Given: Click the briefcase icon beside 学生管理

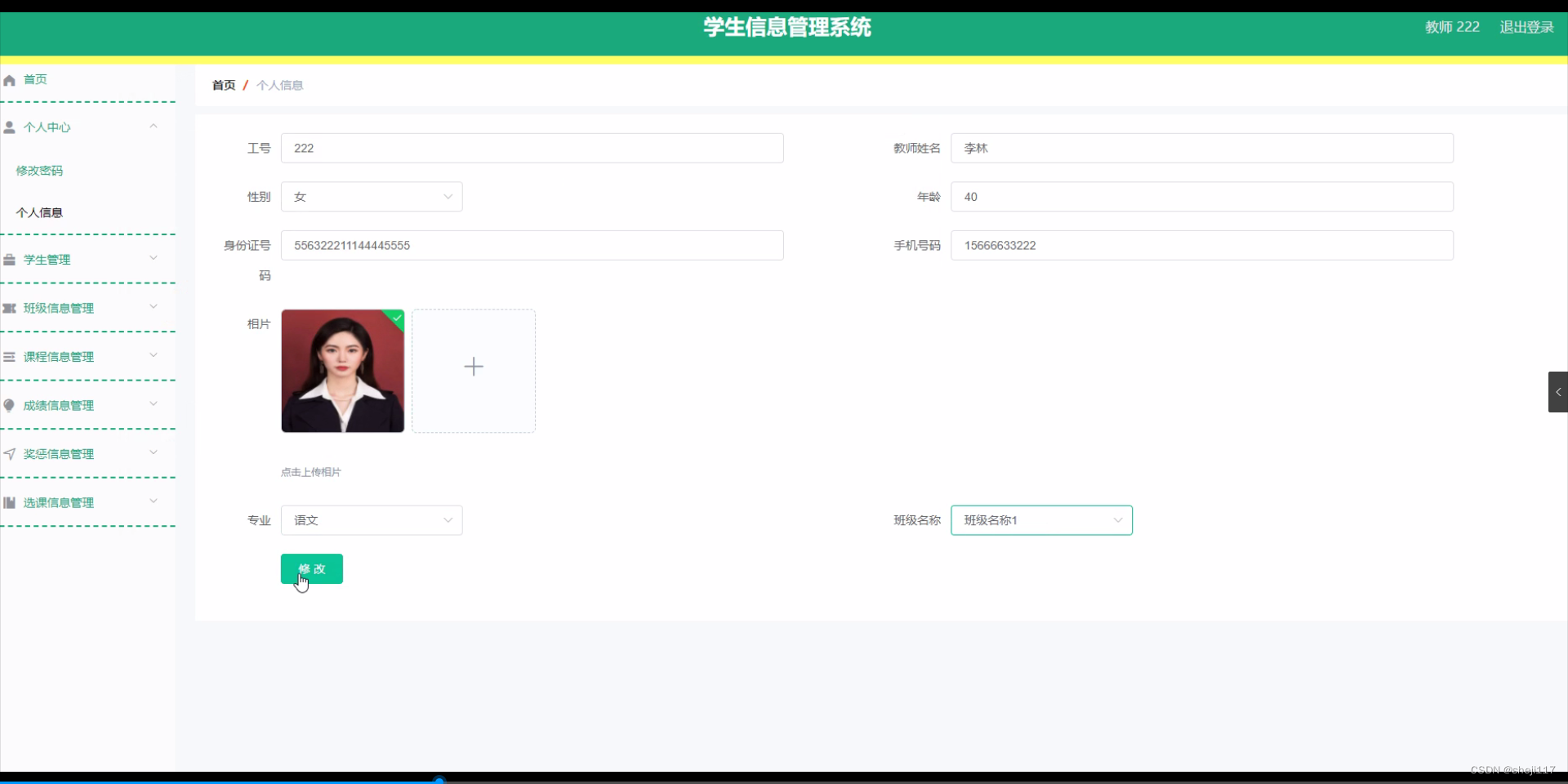Looking at the screenshot, I should pos(10,260).
